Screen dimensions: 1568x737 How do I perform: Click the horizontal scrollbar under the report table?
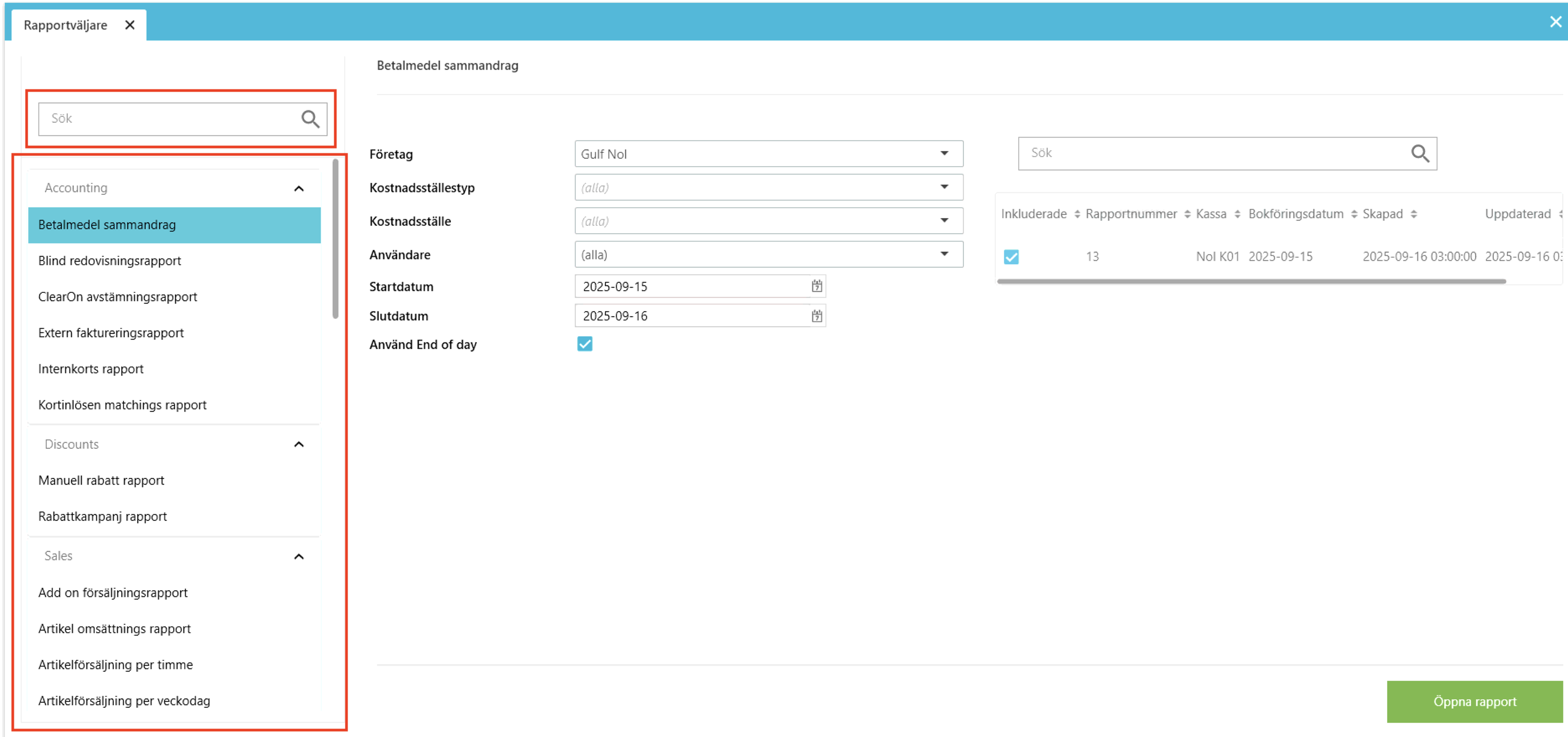(1251, 281)
